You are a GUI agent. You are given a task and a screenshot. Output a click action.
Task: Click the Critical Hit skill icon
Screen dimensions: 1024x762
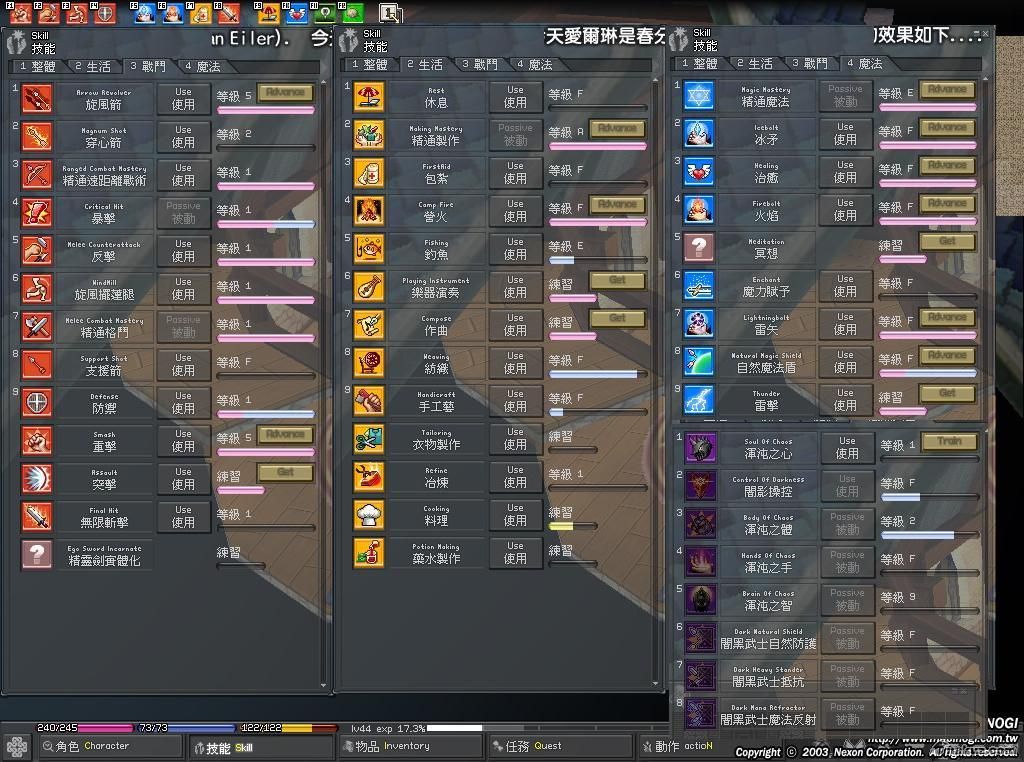(37, 213)
